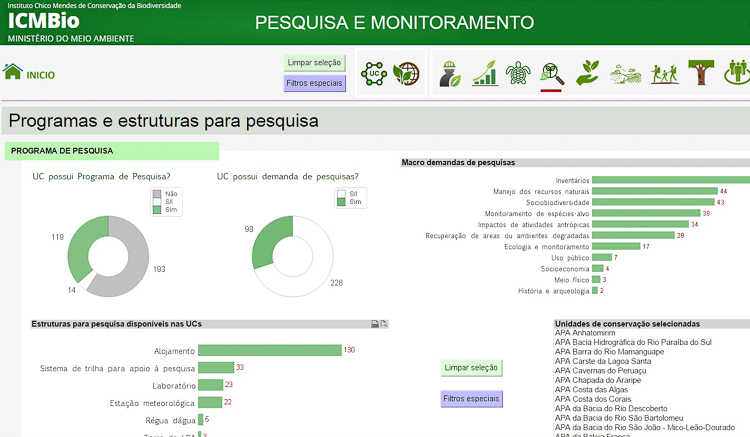Screen dimensions: 750x437
Task: Click the hand holding plant icon
Action: (589, 73)
